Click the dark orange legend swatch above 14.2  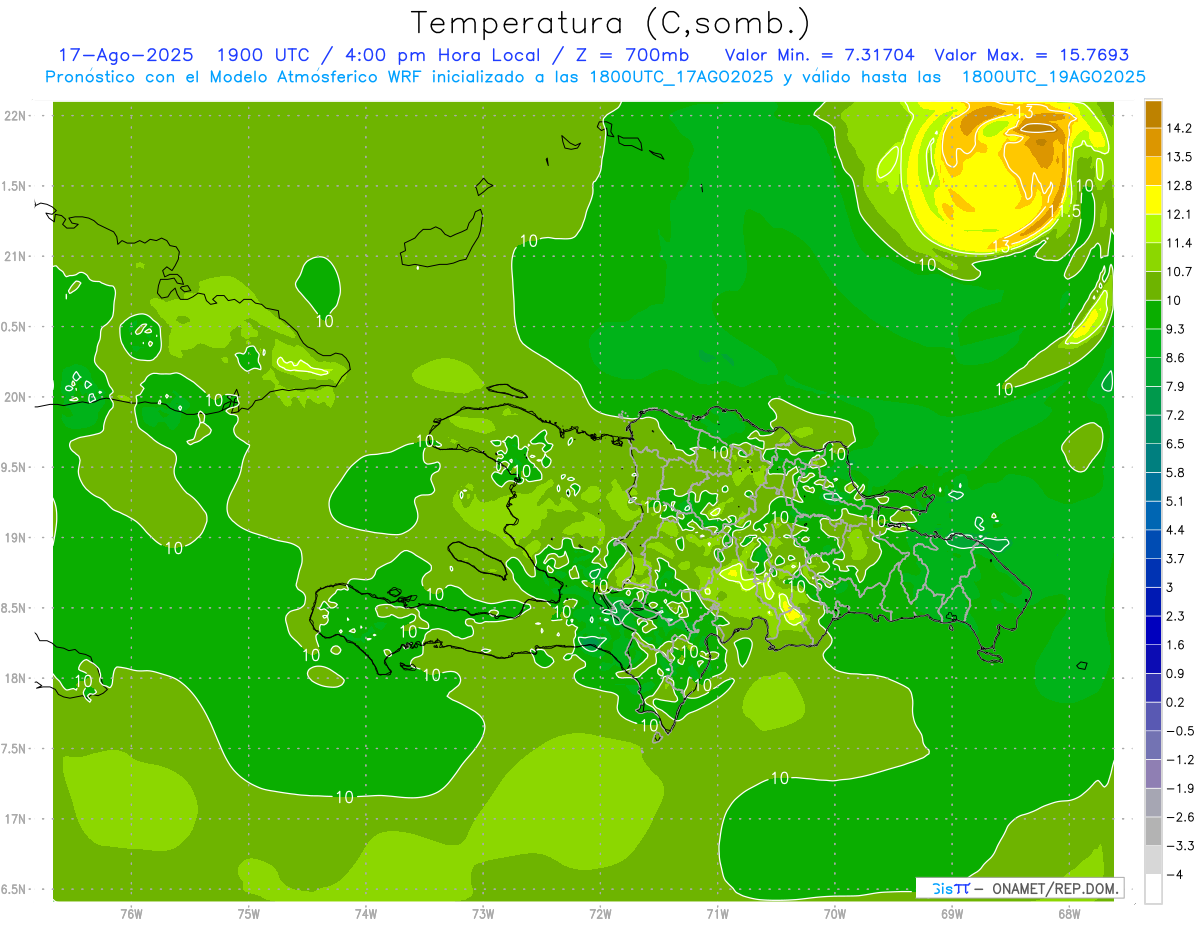point(1153,114)
